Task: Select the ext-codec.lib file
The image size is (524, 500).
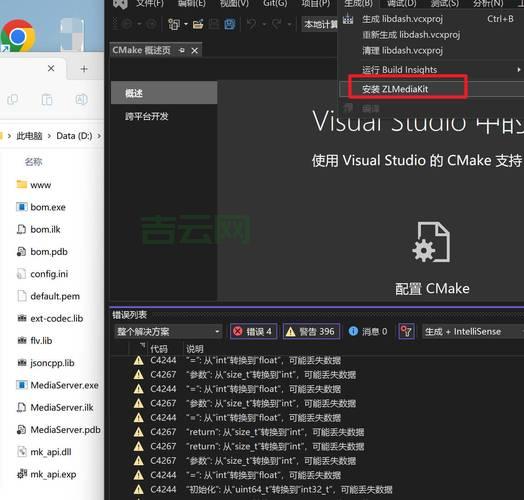Action: click(56, 319)
